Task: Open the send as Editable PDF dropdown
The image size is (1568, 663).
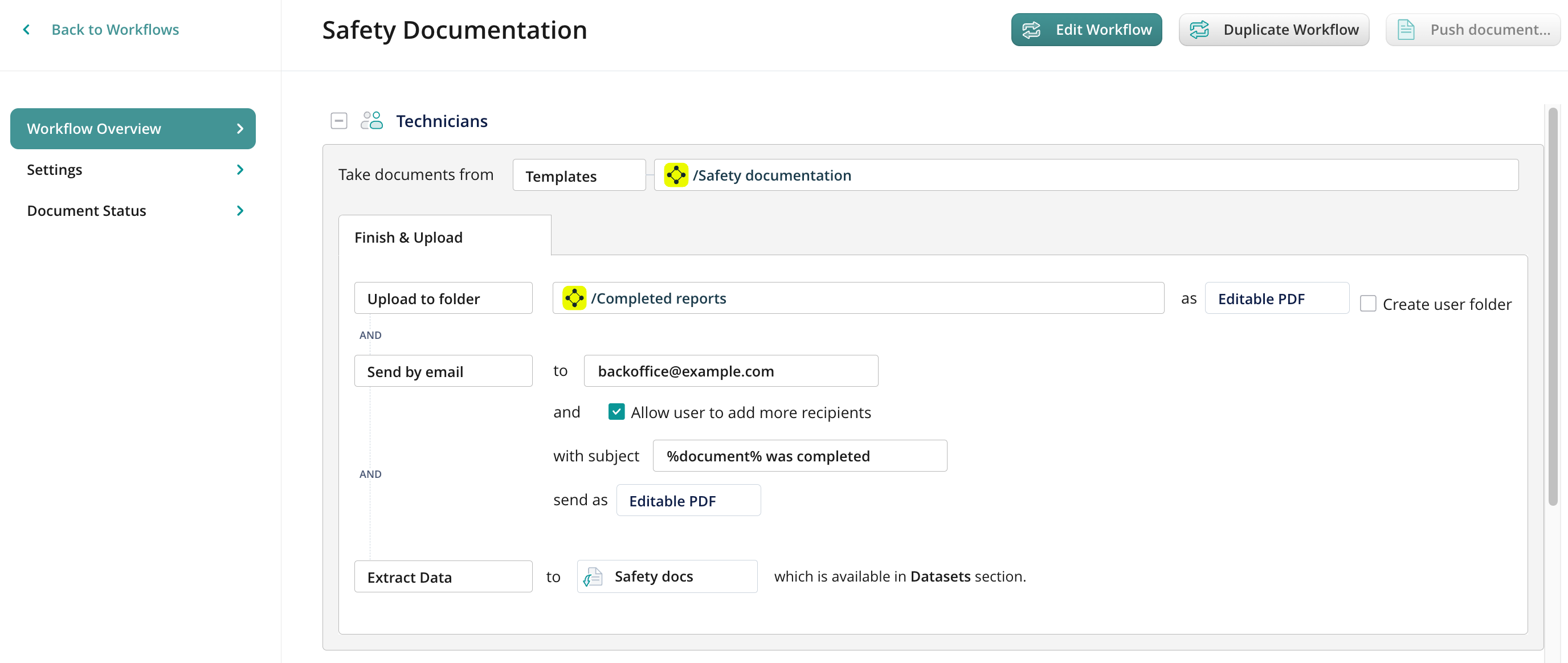Action: tap(688, 500)
